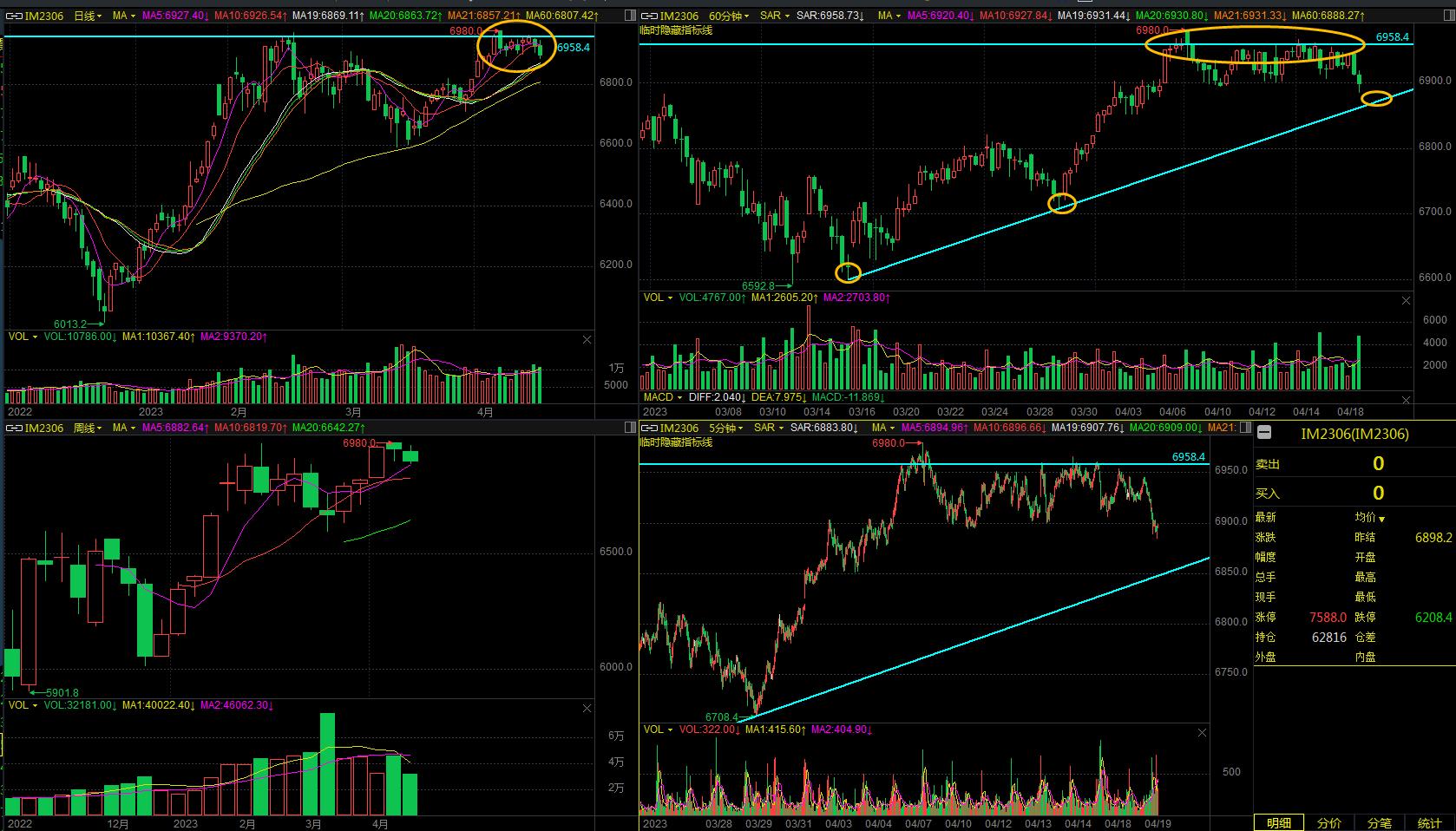This screenshot has height=831, width=1456.
Task: Close the weekly chart volume sub-panel
Action: pyautogui.click(x=587, y=709)
